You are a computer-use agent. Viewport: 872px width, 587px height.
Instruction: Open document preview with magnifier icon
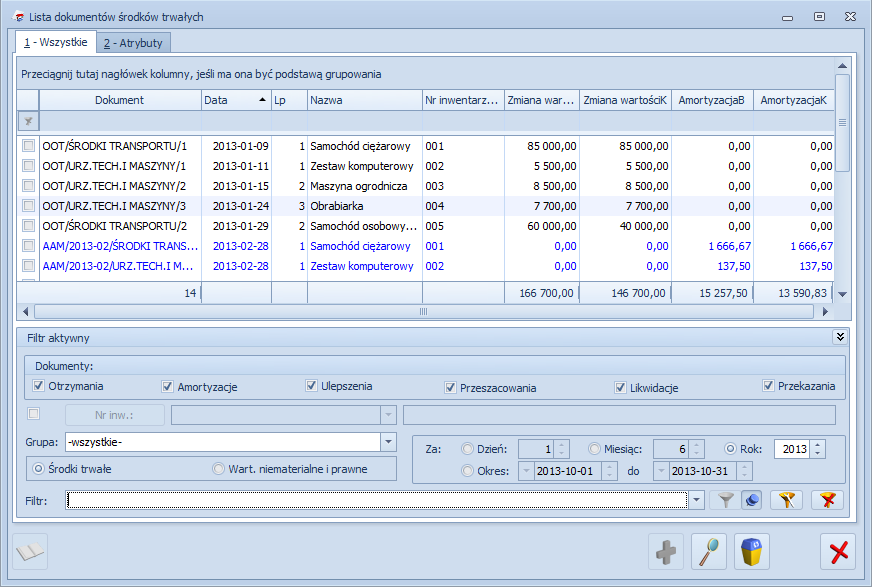(708, 552)
